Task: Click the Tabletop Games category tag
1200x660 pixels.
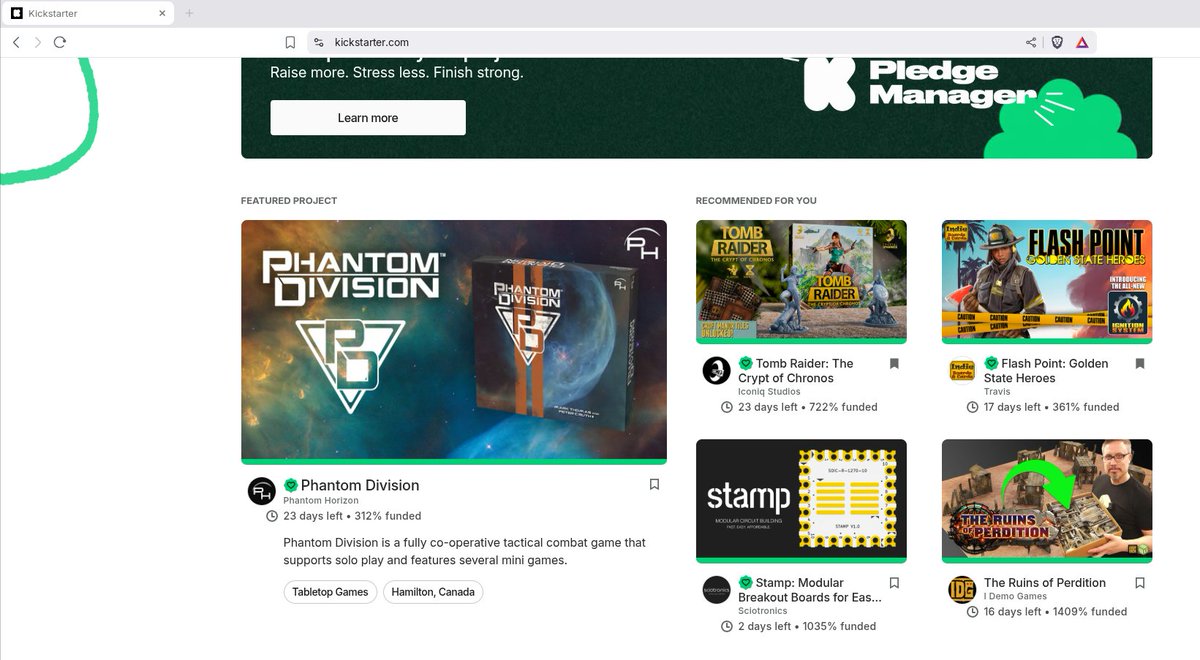Action: click(x=330, y=592)
